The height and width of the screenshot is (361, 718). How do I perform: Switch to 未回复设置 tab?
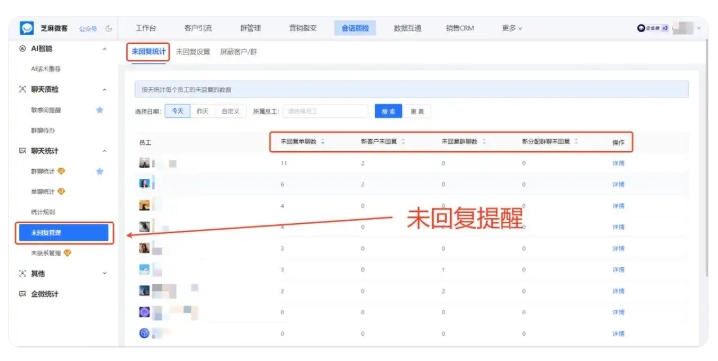(x=193, y=52)
